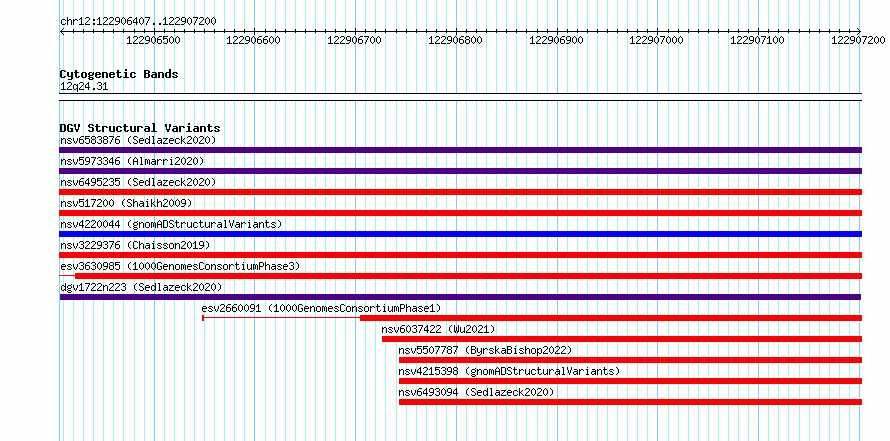
Task: Click the red bar under esv3630985
Action: pos(468,276)
